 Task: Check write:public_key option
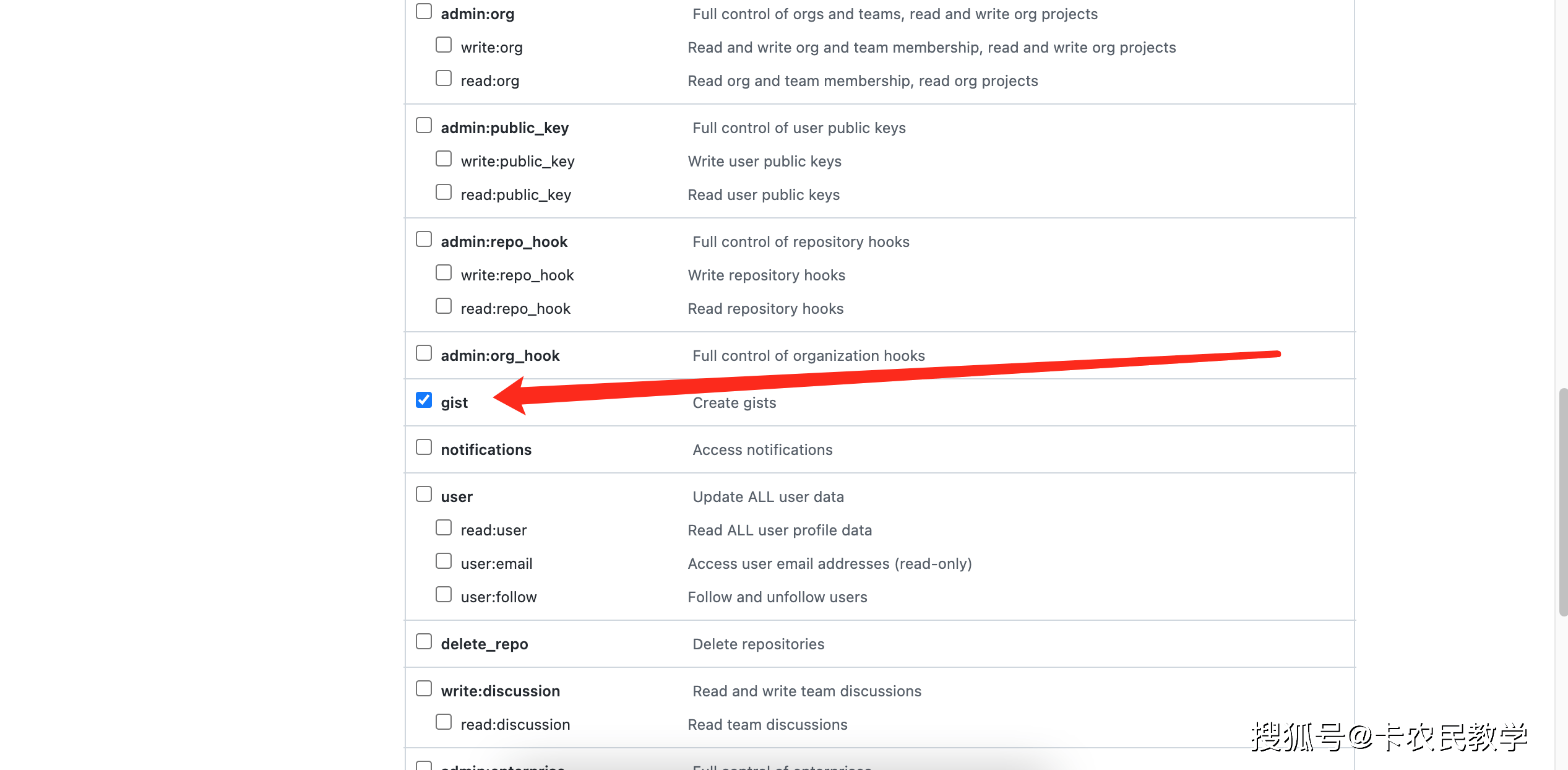tap(444, 158)
